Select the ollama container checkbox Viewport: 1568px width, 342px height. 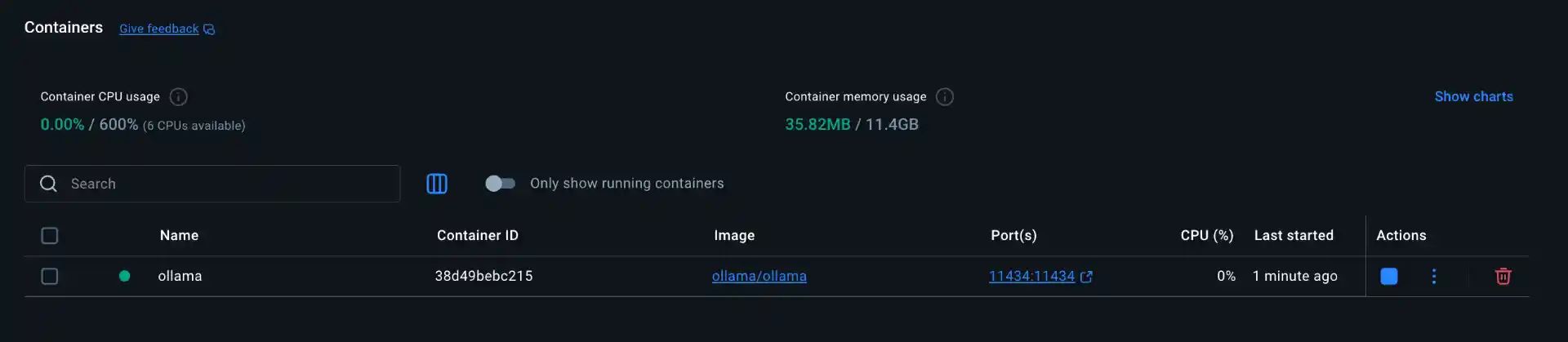(x=50, y=277)
